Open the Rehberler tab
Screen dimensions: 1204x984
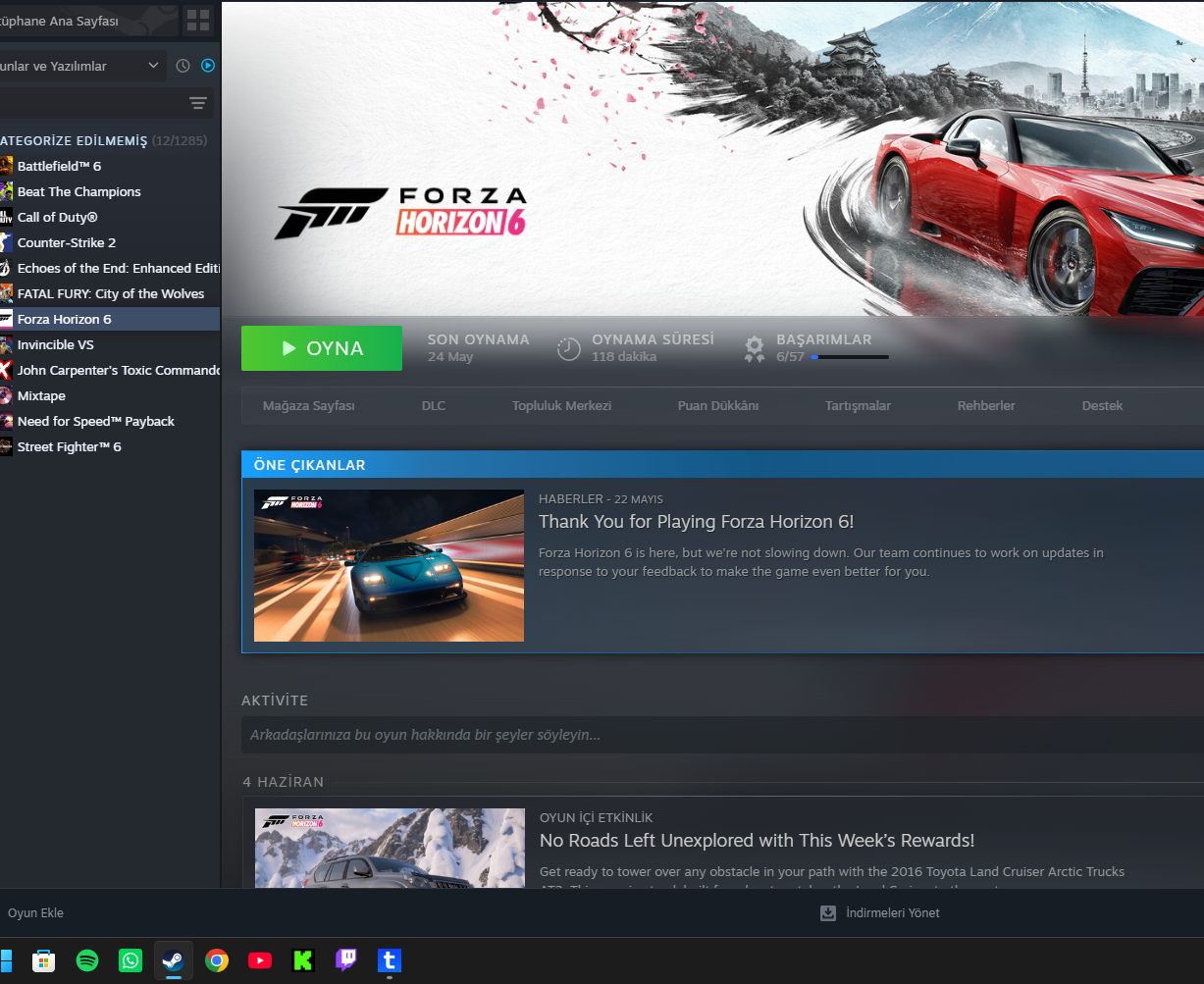click(986, 405)
